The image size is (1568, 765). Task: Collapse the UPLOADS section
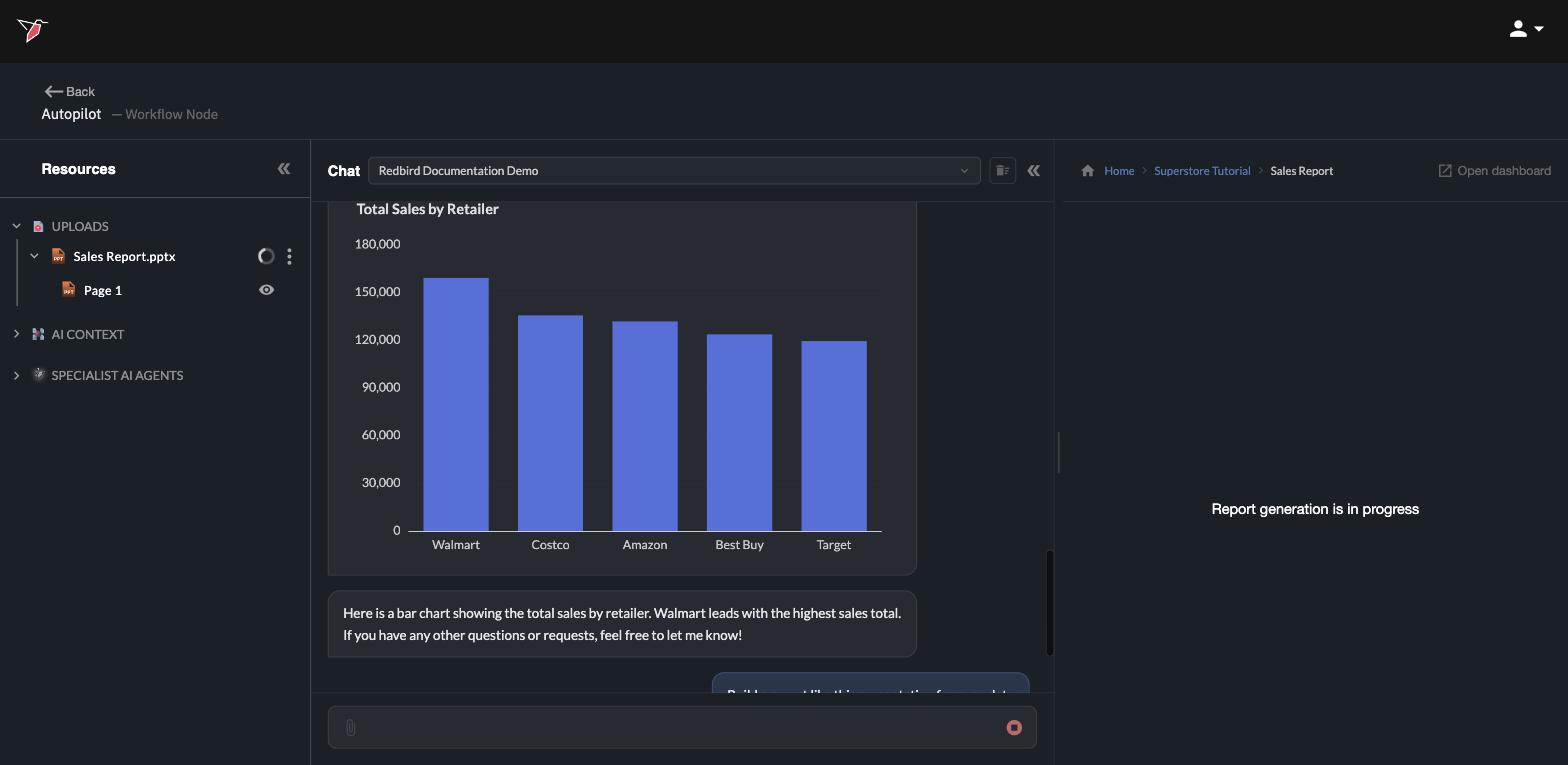(x=16, y=226)
